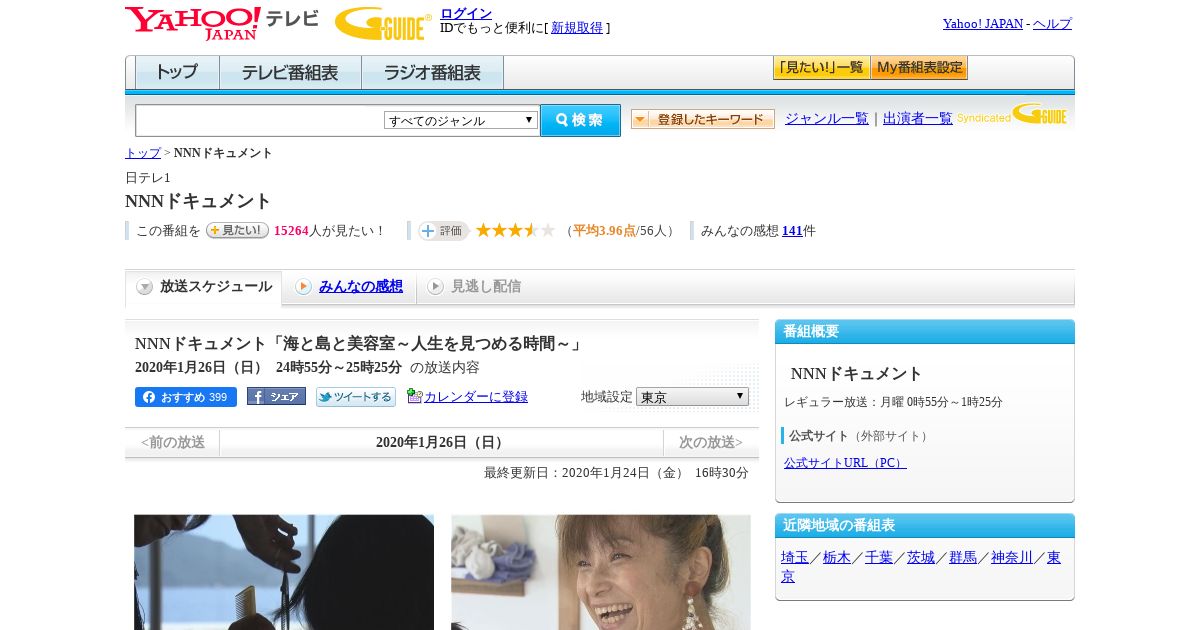Click the Facebook おすすめ 399 button
Image resolution: width=1200 pixels, height=630 pixels.
click(186, 397)
